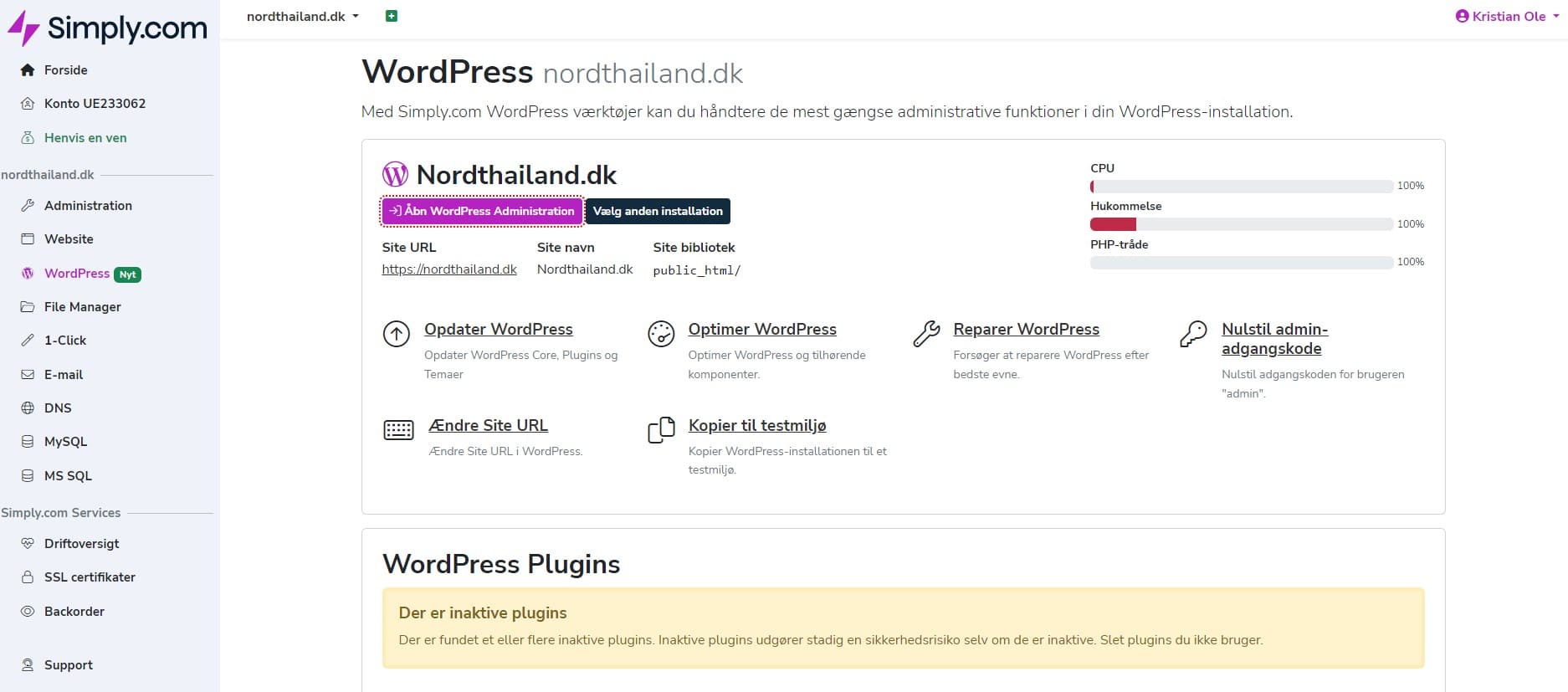Click Åbn WordPress Administration button
Image resolution: width=1568 pixels, height=692 pixels.
click(x=482, y=211)
